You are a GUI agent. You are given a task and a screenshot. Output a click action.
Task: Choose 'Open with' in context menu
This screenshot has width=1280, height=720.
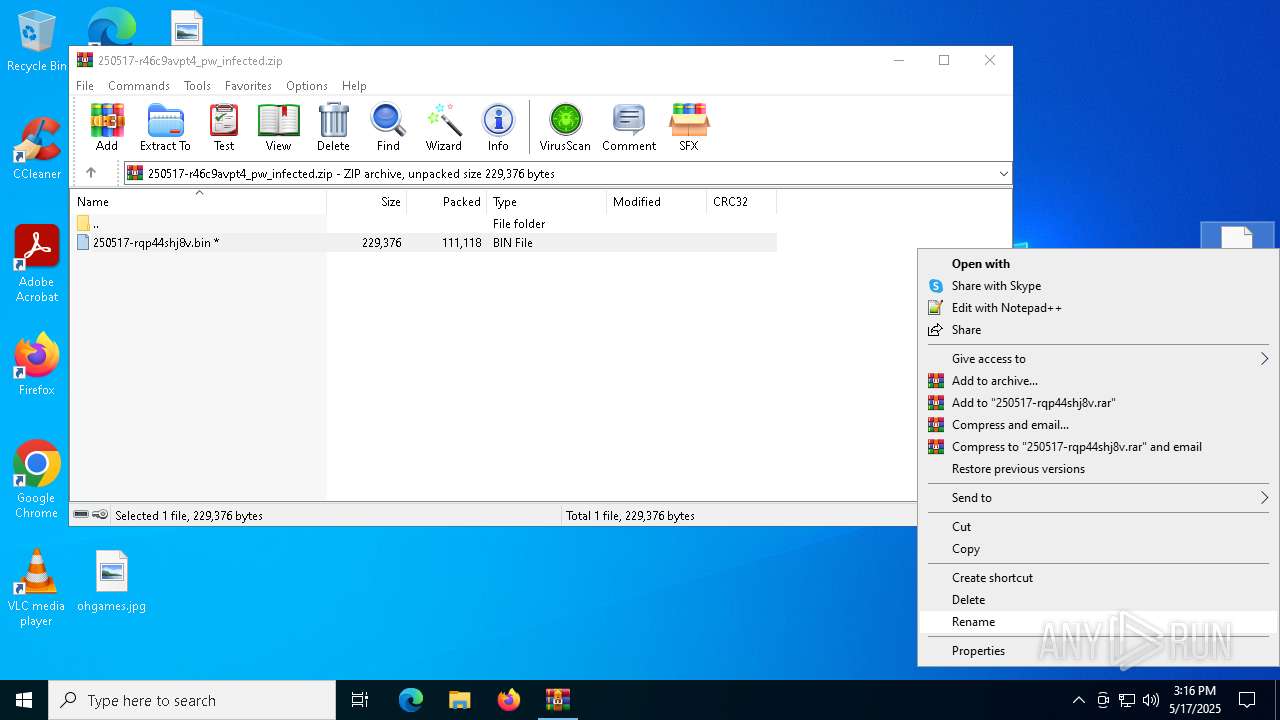click(1098, 264)
